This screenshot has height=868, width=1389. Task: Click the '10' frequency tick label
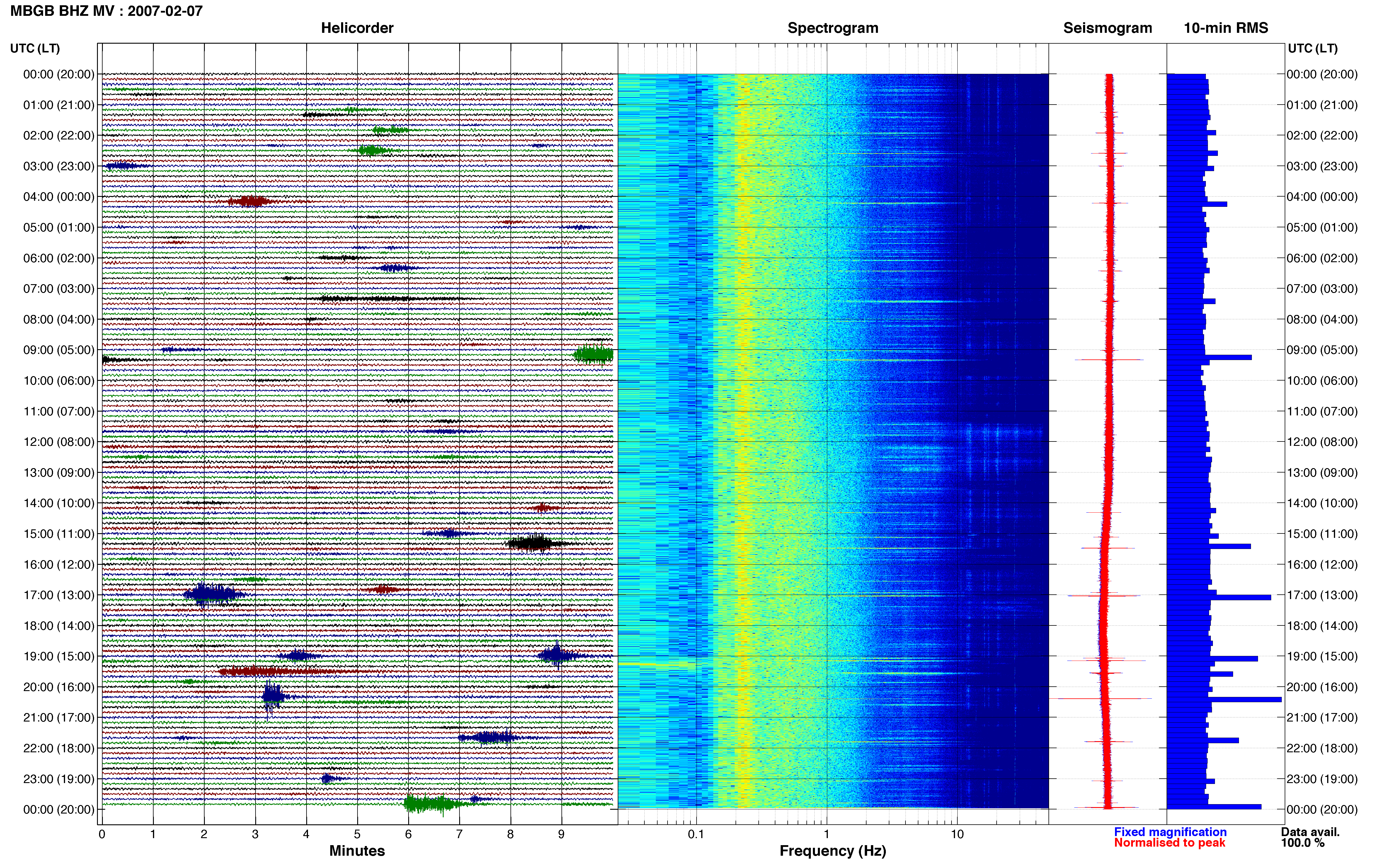(957, 834)
